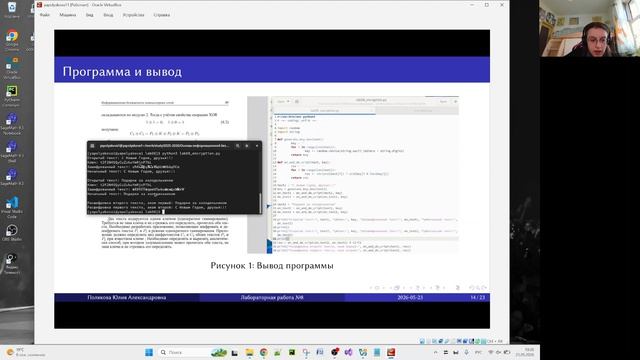640x360 pixels.
Task: Click the VirtualBox window title bar icon
Action: tap(39, 5)
